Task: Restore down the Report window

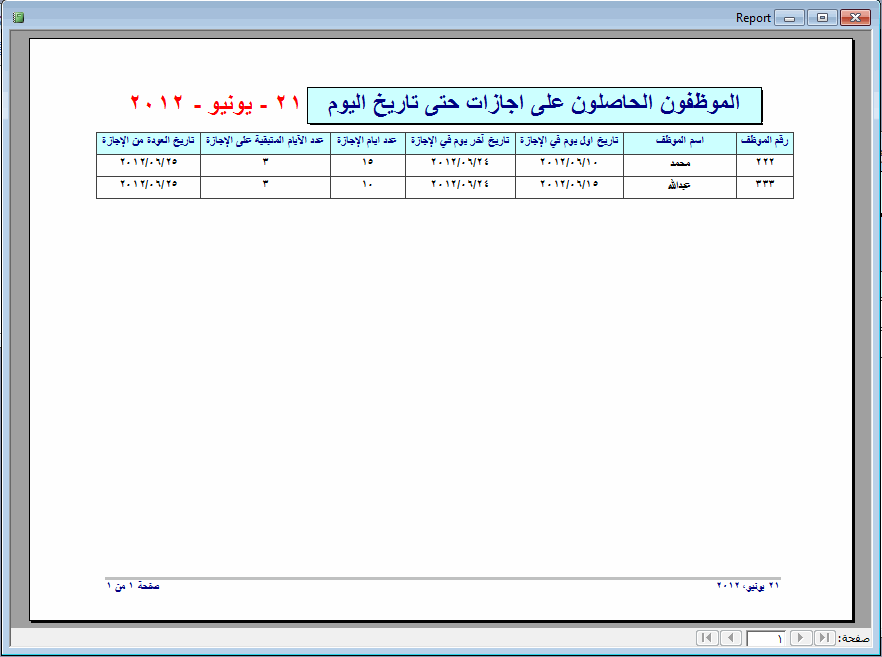Action: pos(822,18)
